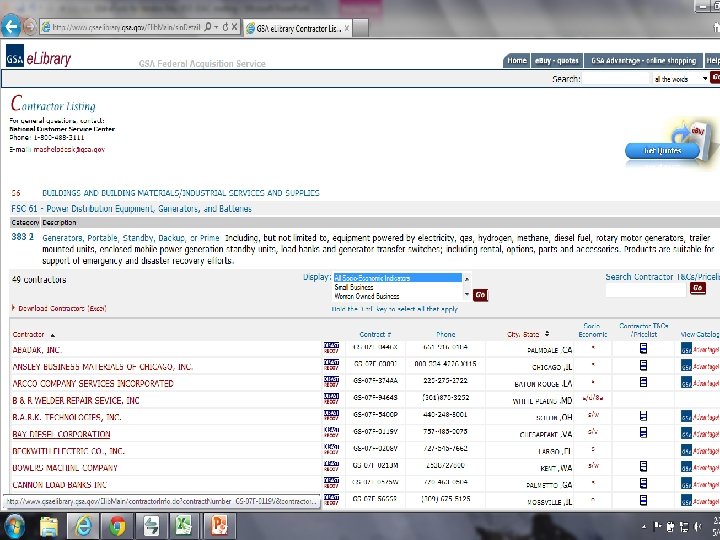Open Windows Explorer folder icon on taskbar
This screenshot has width=720, height=540.
[49, 527]
